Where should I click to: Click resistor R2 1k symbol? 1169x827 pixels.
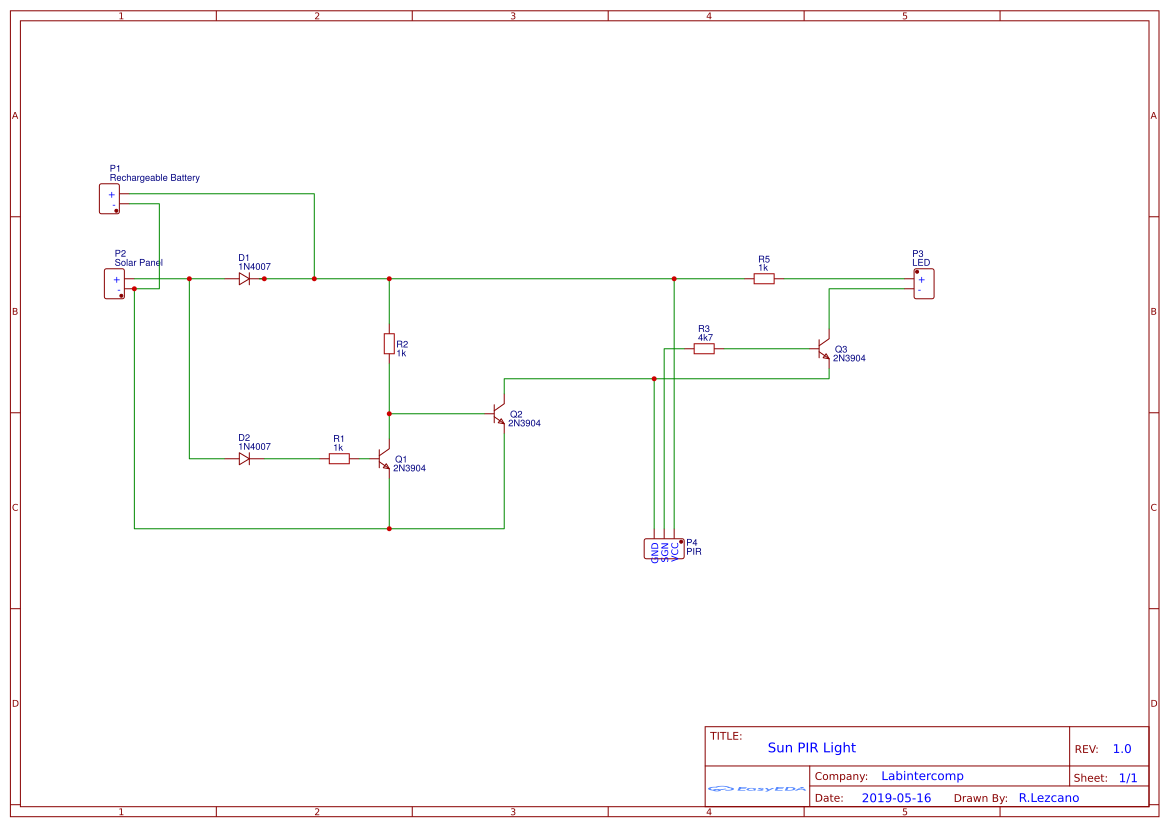[x=389, y=344]
